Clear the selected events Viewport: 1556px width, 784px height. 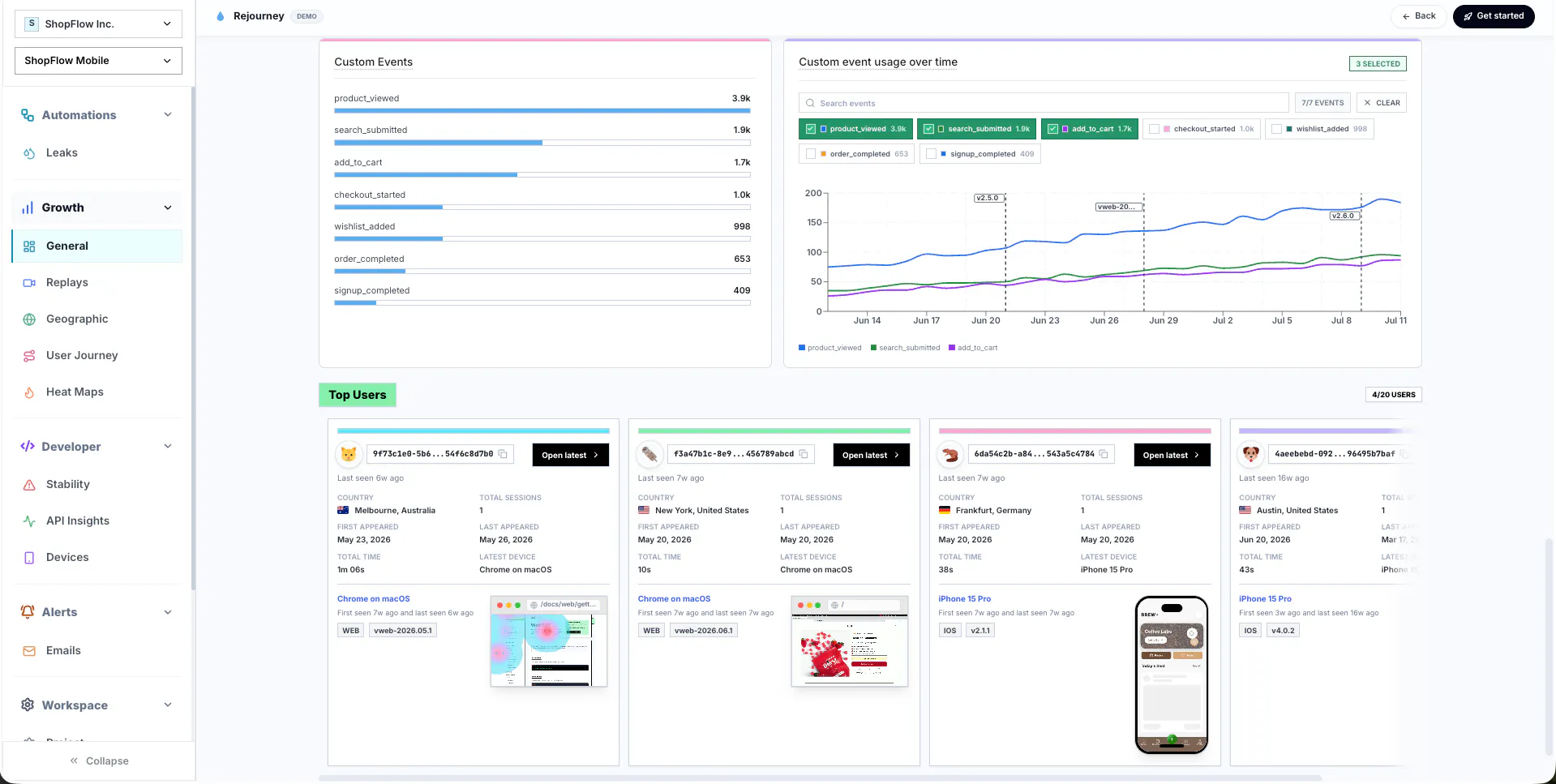[x=1382, y=103]
